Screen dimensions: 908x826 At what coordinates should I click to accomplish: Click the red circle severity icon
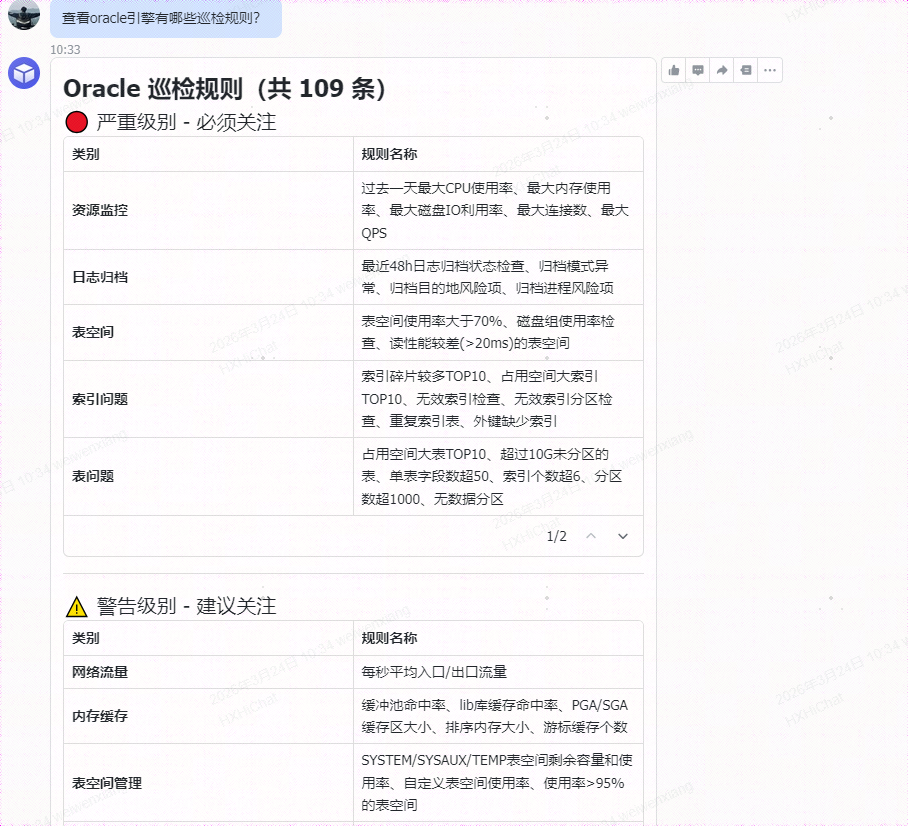[76, 122]
